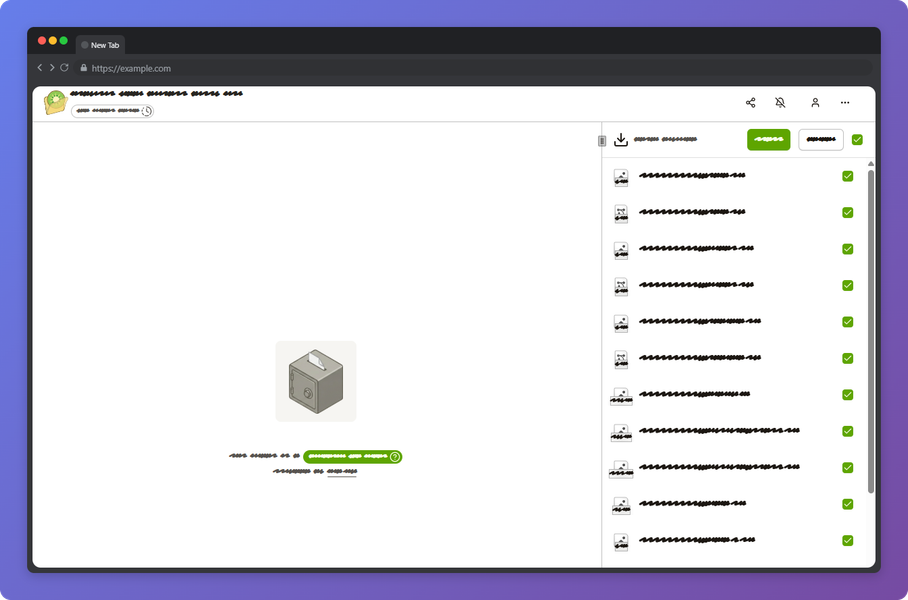
Task: Click the eleventh file's image icon
Action: click(x=621, y=542)
